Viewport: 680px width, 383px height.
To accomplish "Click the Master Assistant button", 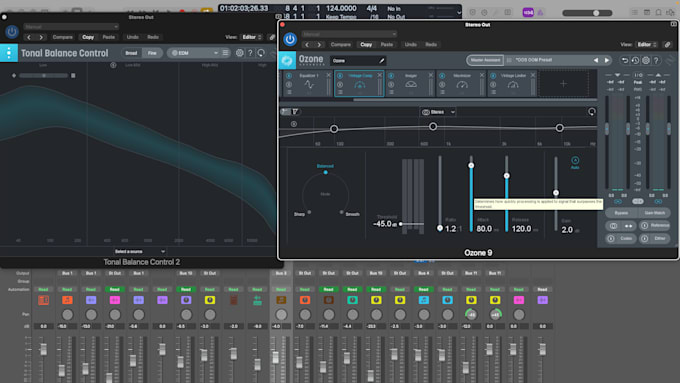I will click(x=485, y=60).
